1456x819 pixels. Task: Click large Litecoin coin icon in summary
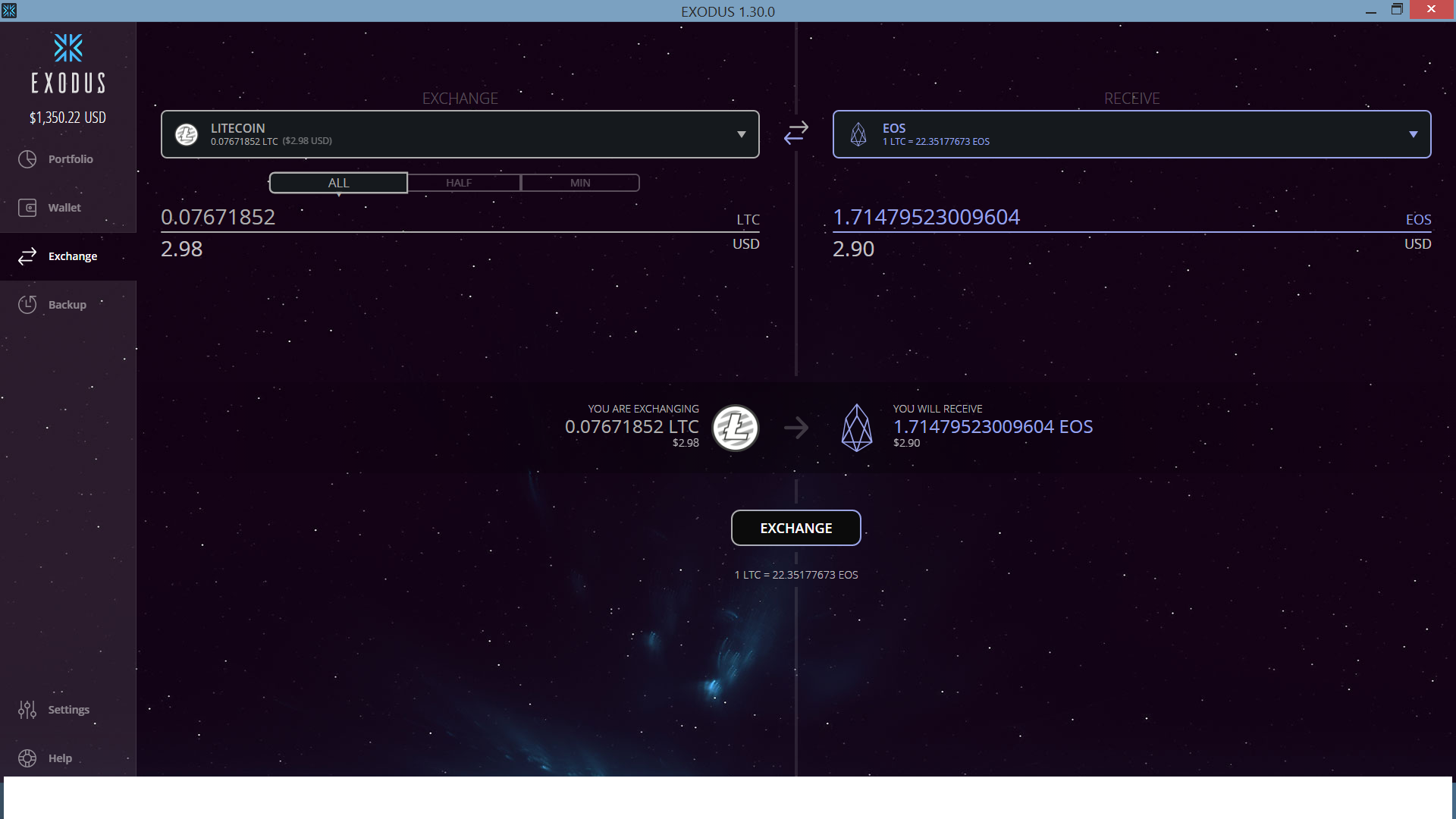pos(735,428)
